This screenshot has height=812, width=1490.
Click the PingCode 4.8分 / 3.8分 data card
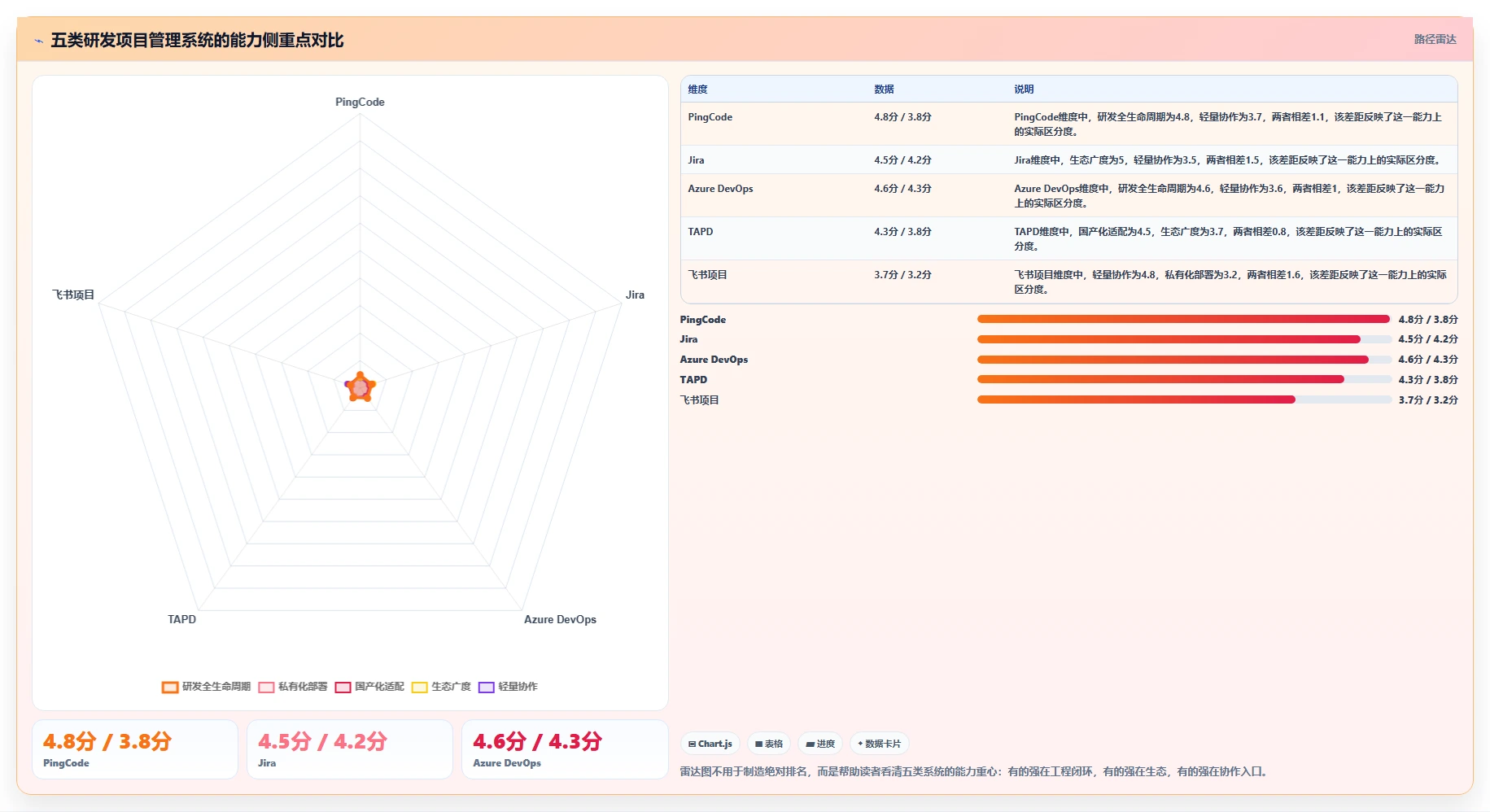[135, 749]
